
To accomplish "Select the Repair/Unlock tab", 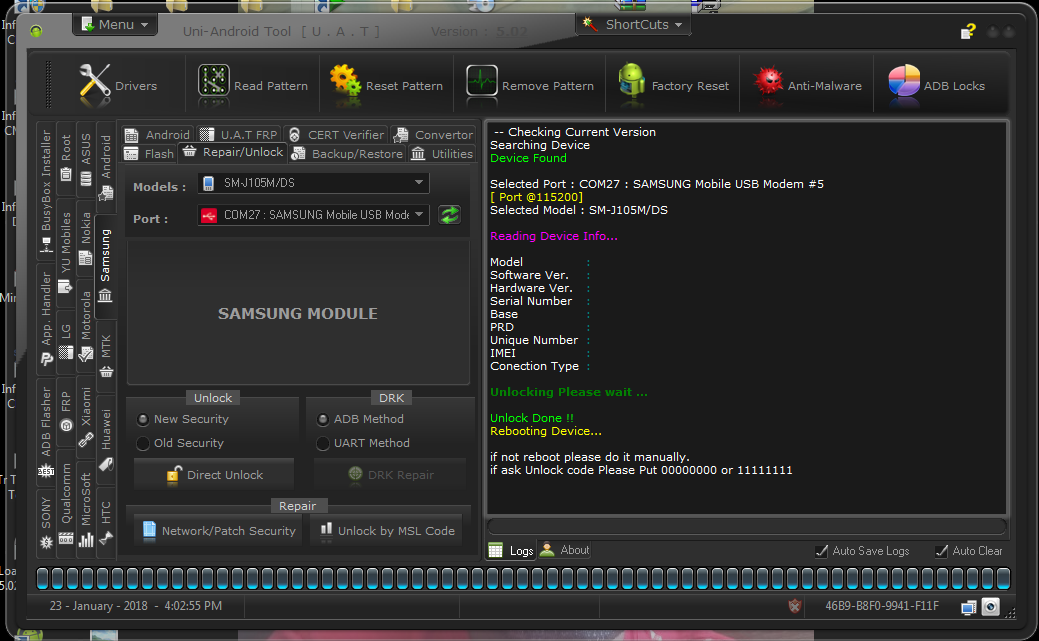I will [233, 152].
